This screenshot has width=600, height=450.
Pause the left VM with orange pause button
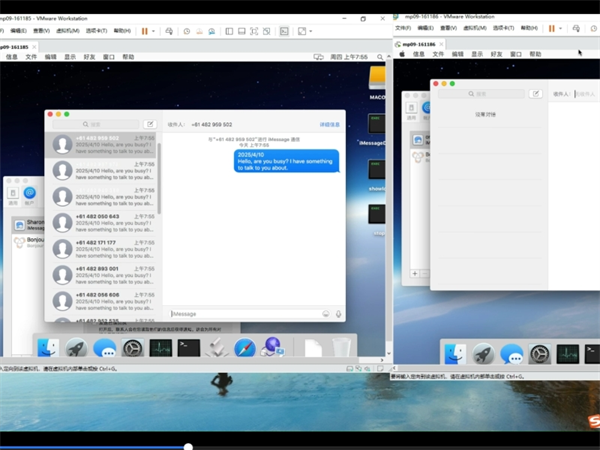click(144, 31)
